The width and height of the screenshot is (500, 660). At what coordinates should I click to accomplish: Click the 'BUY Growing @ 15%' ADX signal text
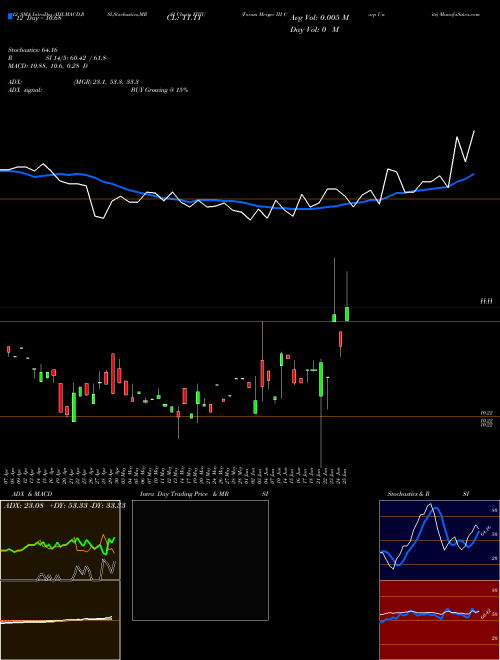(x=159, y=90)
